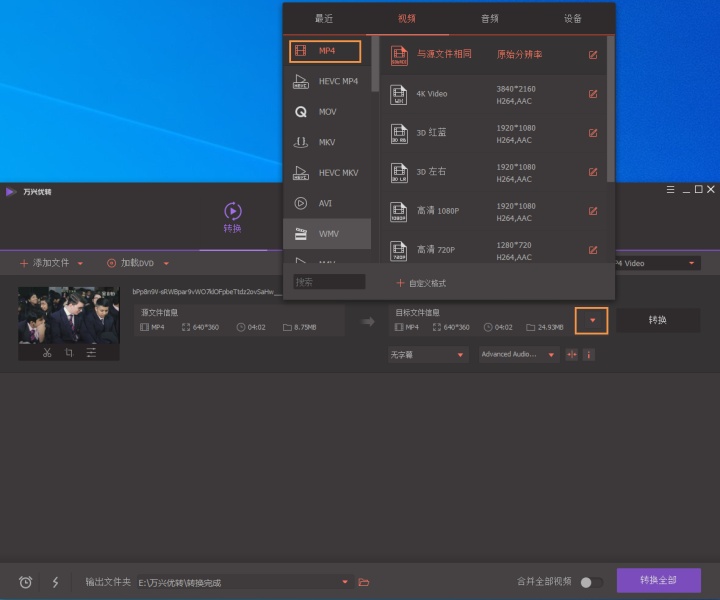720x600 pixels.
Task: Choose WMV format
Action: [327, 234]
